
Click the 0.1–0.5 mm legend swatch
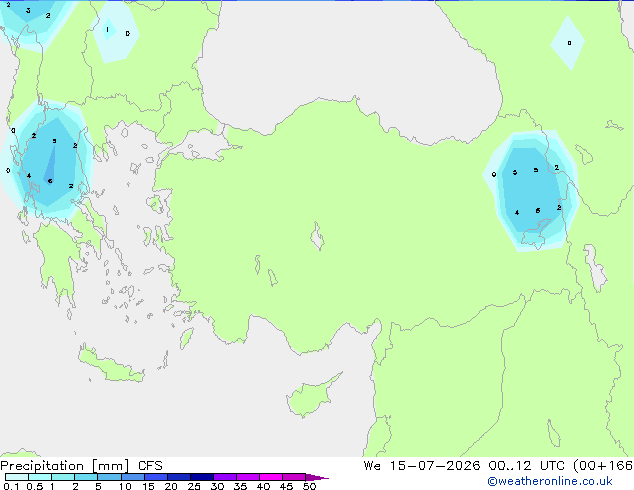pos(17,477)
